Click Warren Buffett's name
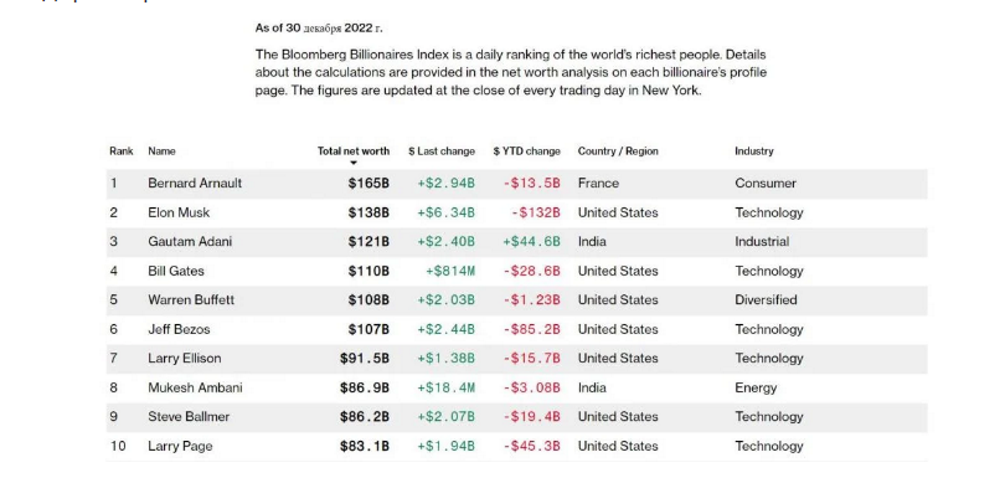 click(191, 300)
